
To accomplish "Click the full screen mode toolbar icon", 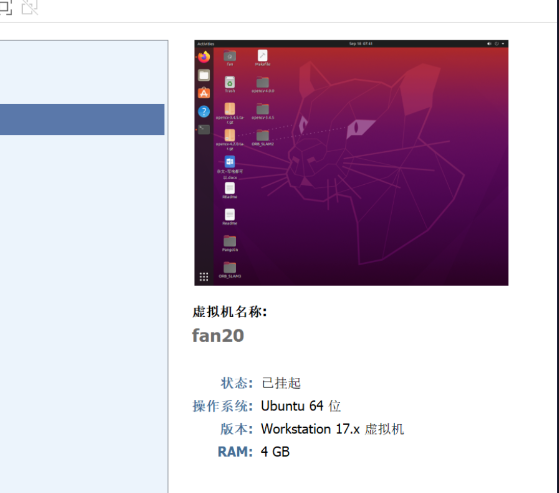I will pyautogui.click(x=5, y=7).
